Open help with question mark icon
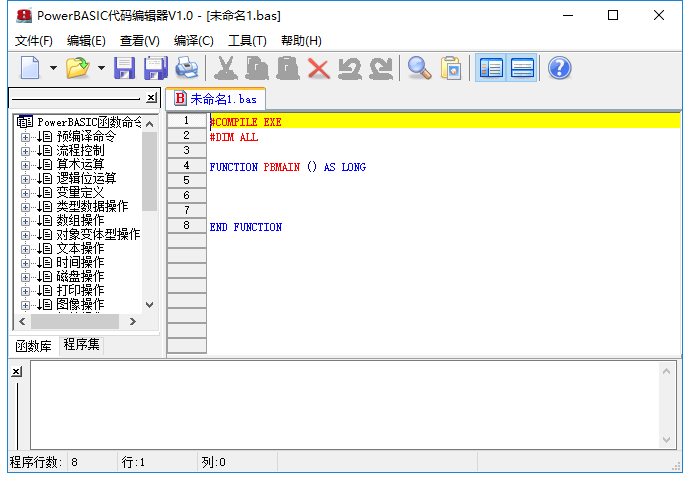Viewport: 690px width, 480px height. click(x=560, y=68)
